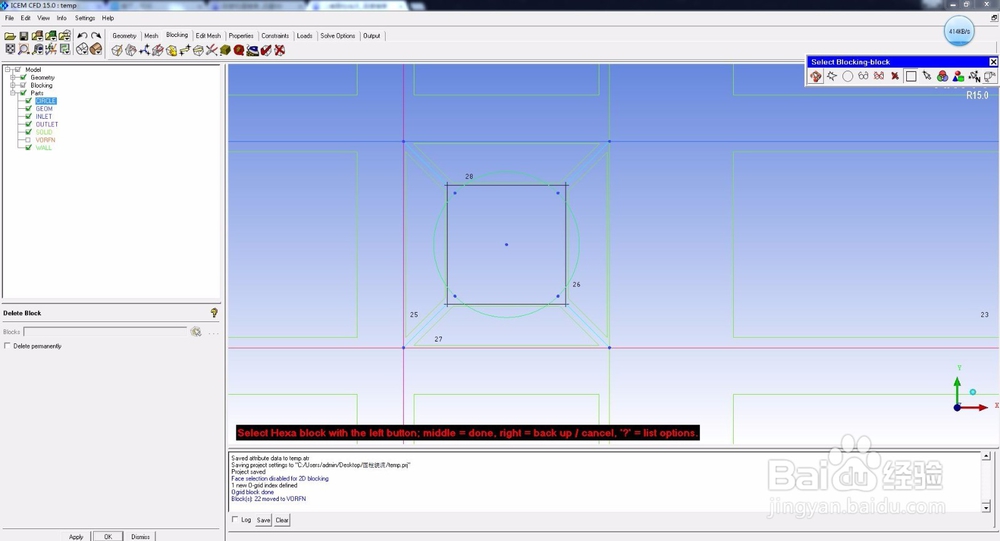1000x541 pixels.
Task: Click the Redo arrow icon
Action: [96, 36]
